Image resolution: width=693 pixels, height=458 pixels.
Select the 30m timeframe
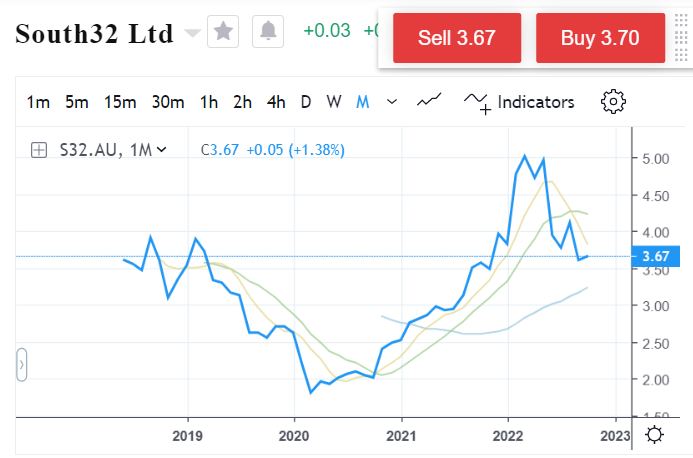[168, 102]
